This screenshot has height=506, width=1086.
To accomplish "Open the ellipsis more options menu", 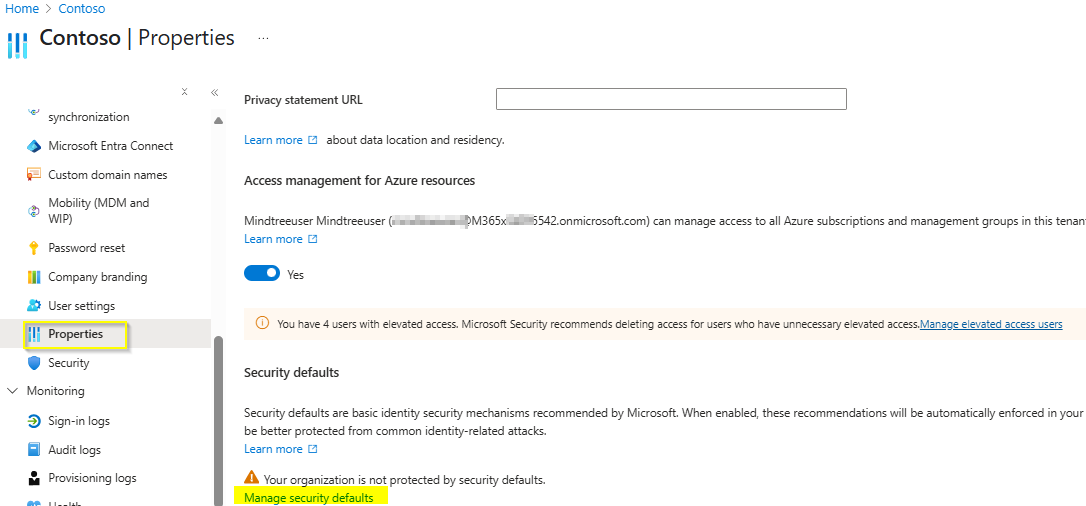I will (x=263, y=39).
